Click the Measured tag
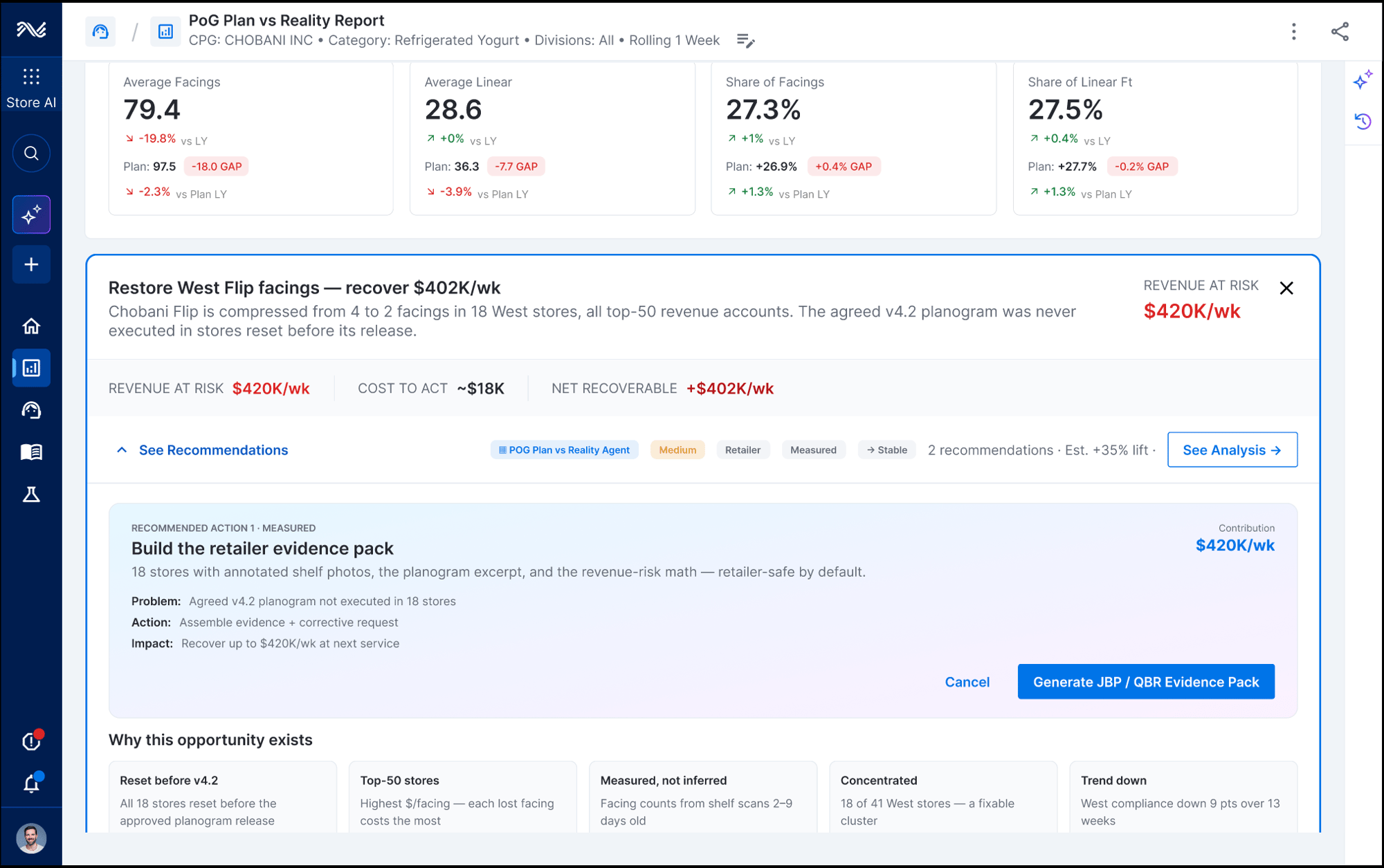The width and height of the screenshot is (1384, 868). (x=813, y=450)
